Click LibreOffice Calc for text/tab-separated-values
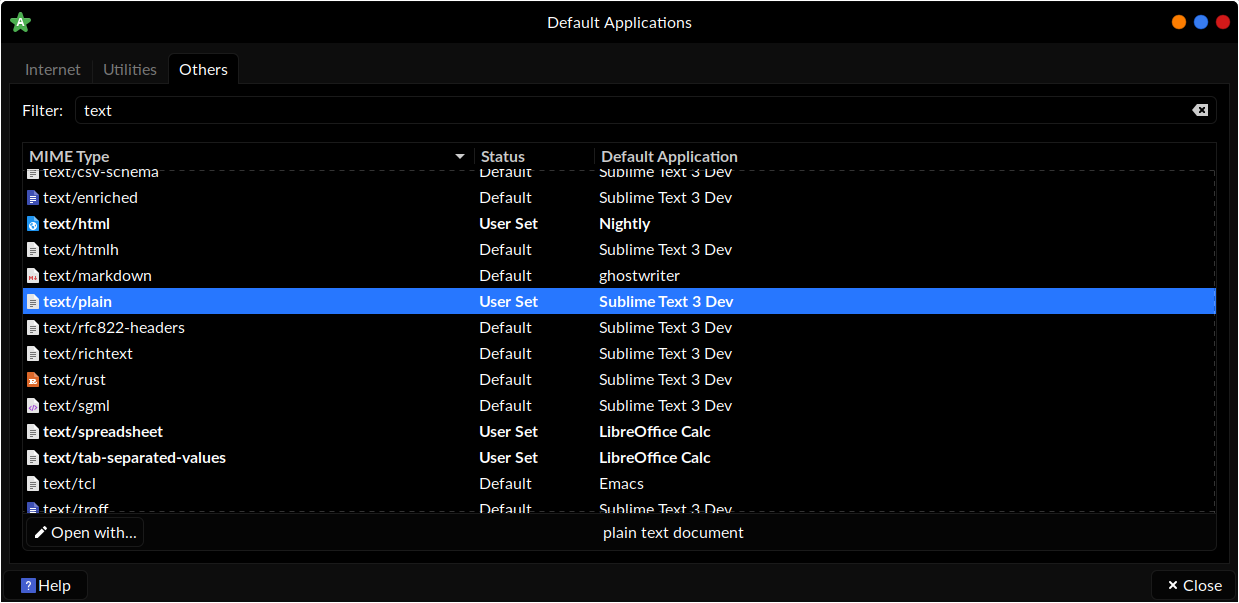Screen dimensions: 1239x603 [x=655, y=458]
